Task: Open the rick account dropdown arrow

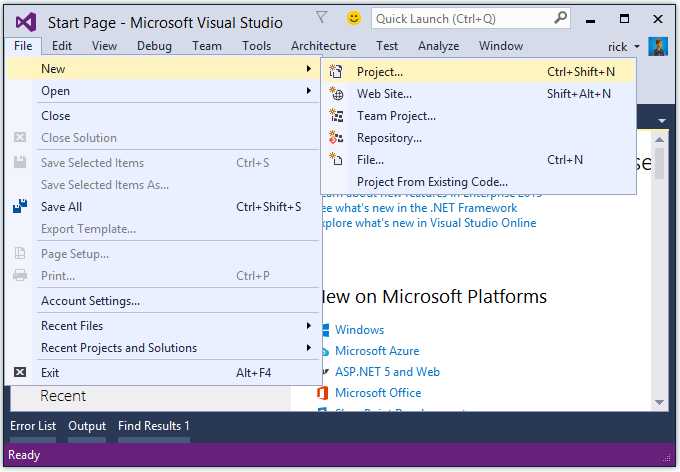Action: point(637,46)
